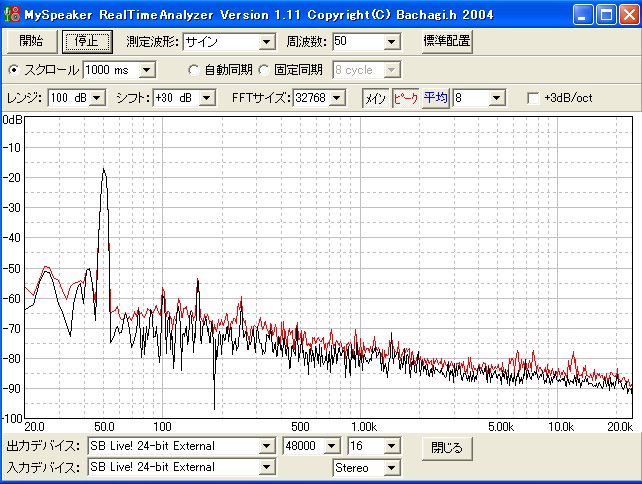This screenshot has width=642, height=484.
Task: Open the averaging count dropdown showing 8
Action: pyautogui.click(x=497, y=98)
